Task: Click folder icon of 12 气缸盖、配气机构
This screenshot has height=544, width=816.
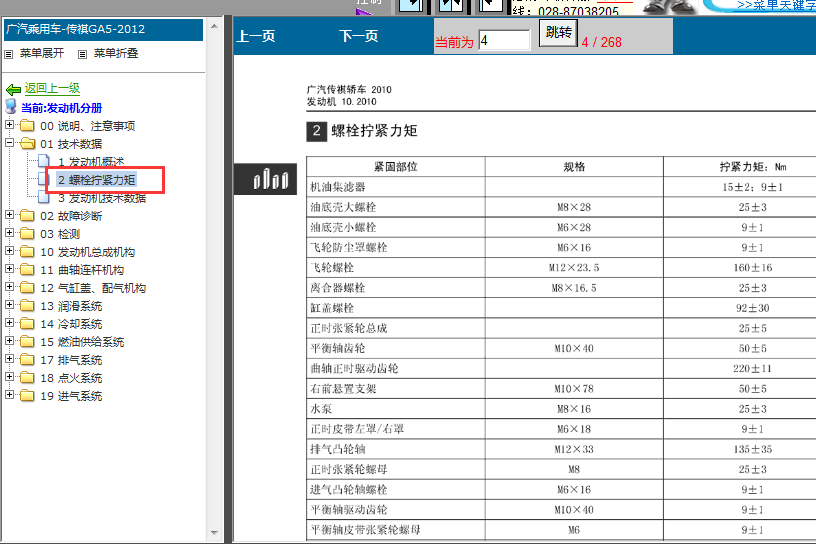Action: (27, 288)
